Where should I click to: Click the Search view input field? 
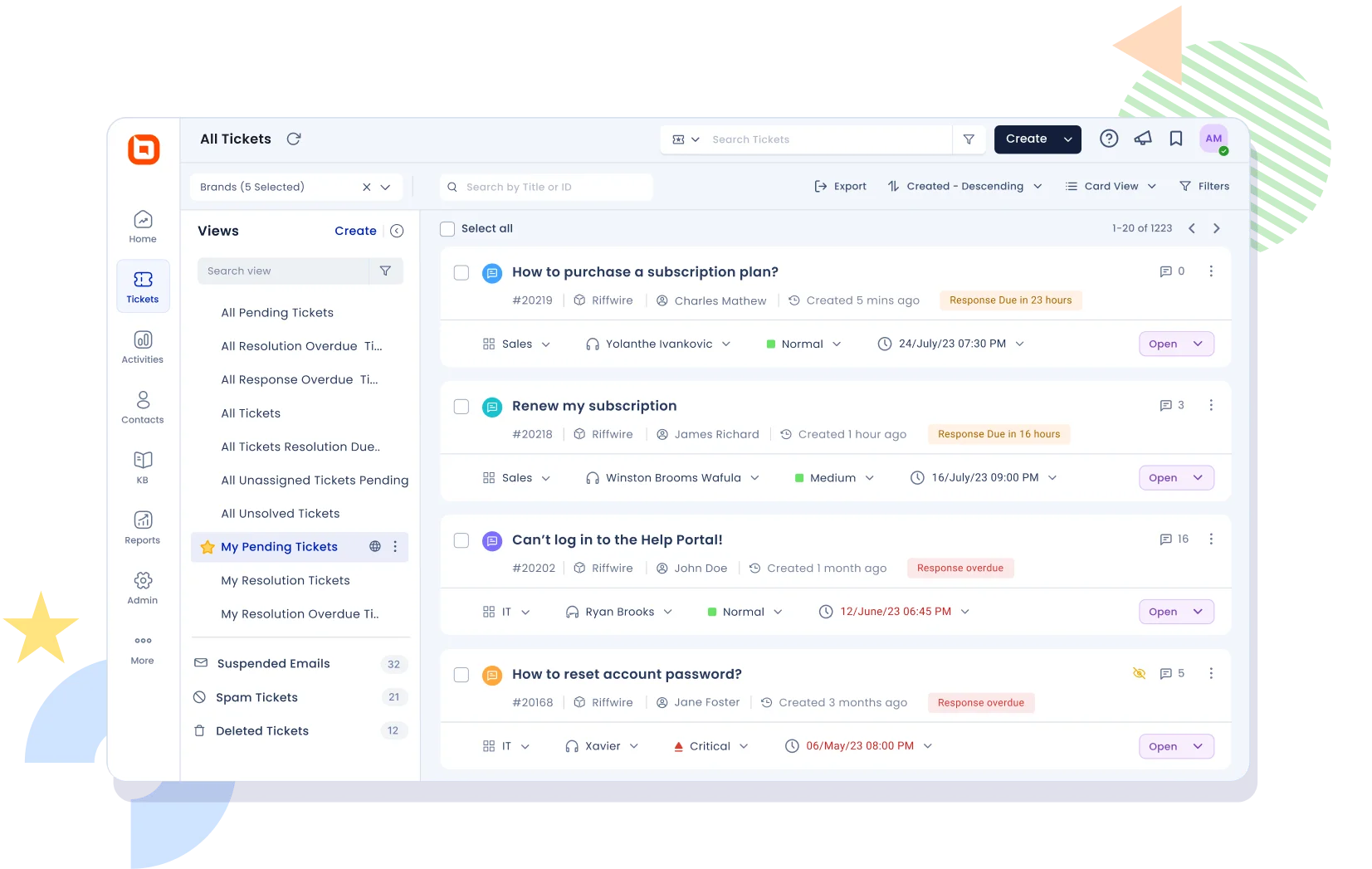(283, 271)
